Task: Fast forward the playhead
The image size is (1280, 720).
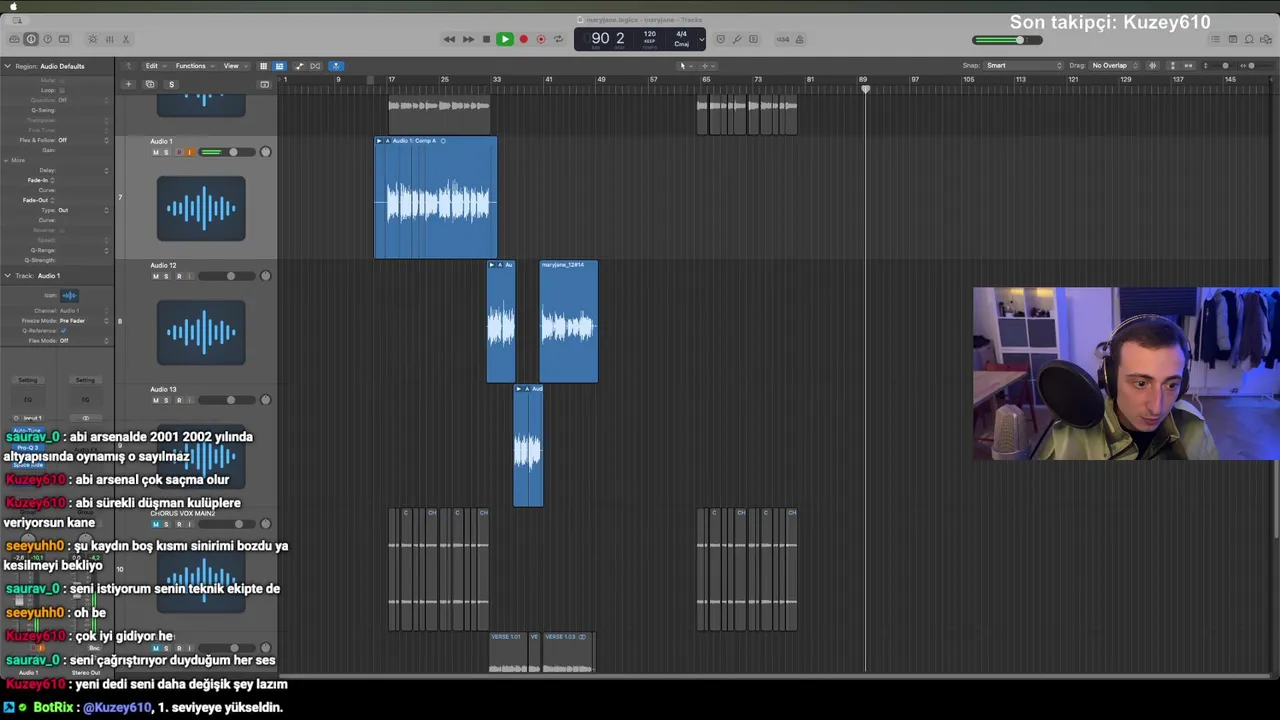Action: 468,39
